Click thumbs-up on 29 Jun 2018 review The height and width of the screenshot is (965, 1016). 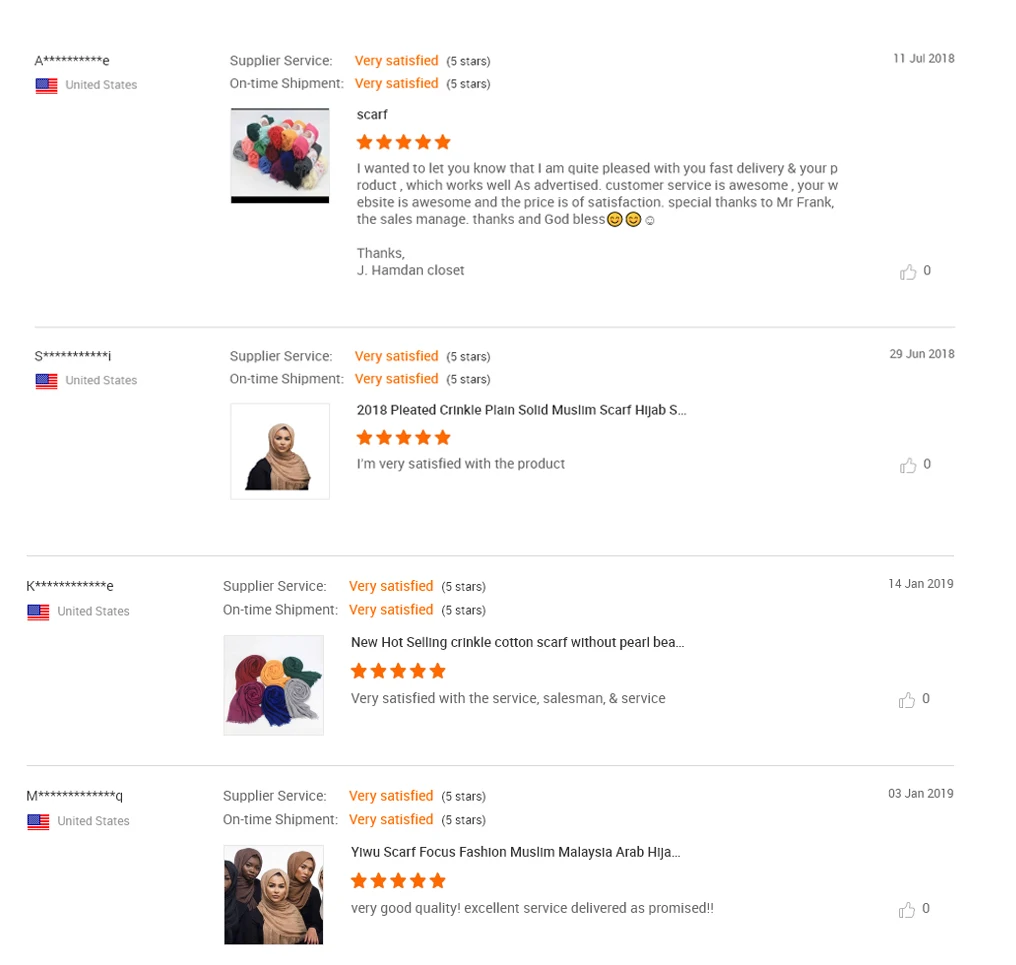908,465
